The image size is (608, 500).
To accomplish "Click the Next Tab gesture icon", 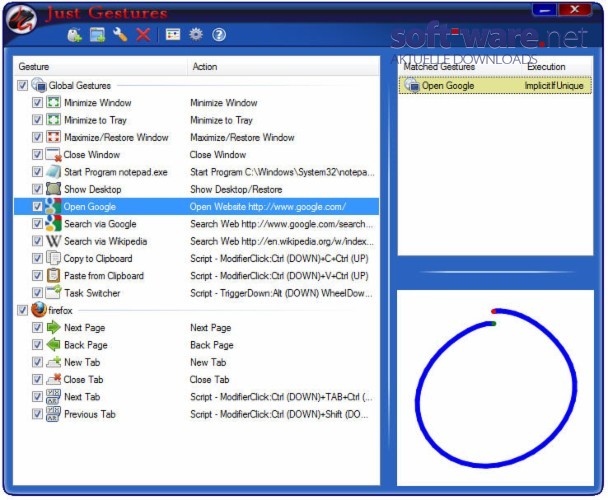I will tap(54, 397).
